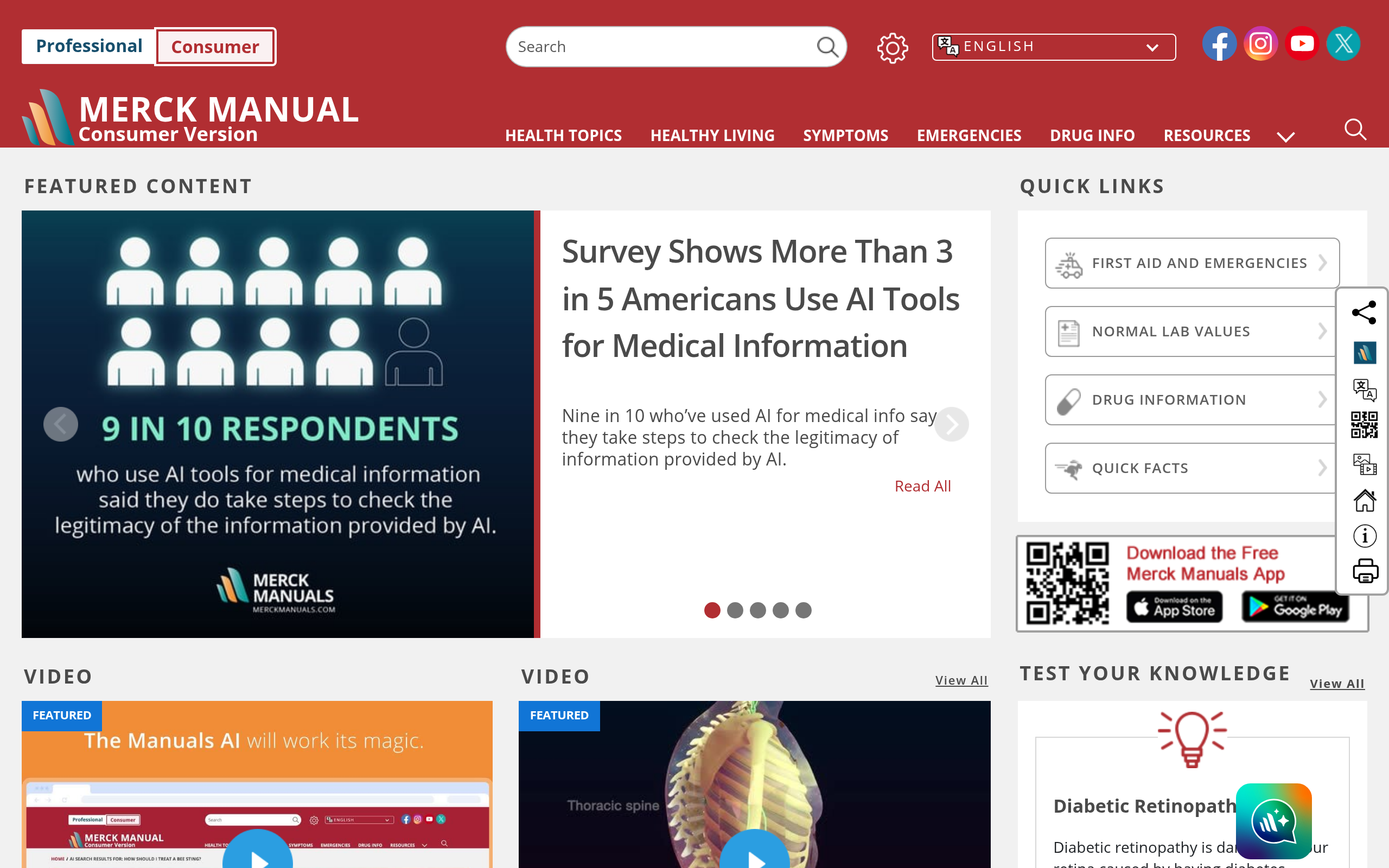Open the Facebook page icon
This screenshot has height=868, width=1389.
(1219, 43)
